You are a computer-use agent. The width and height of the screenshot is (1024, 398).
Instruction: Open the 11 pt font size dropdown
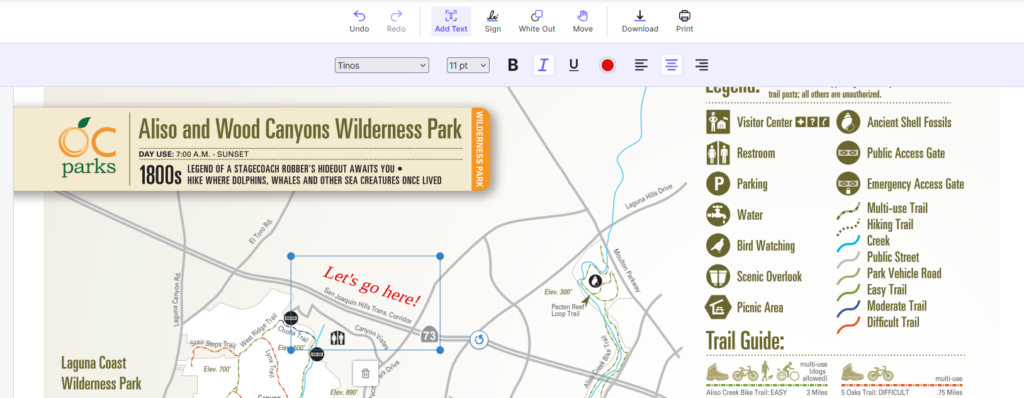(x=468, y=65)
